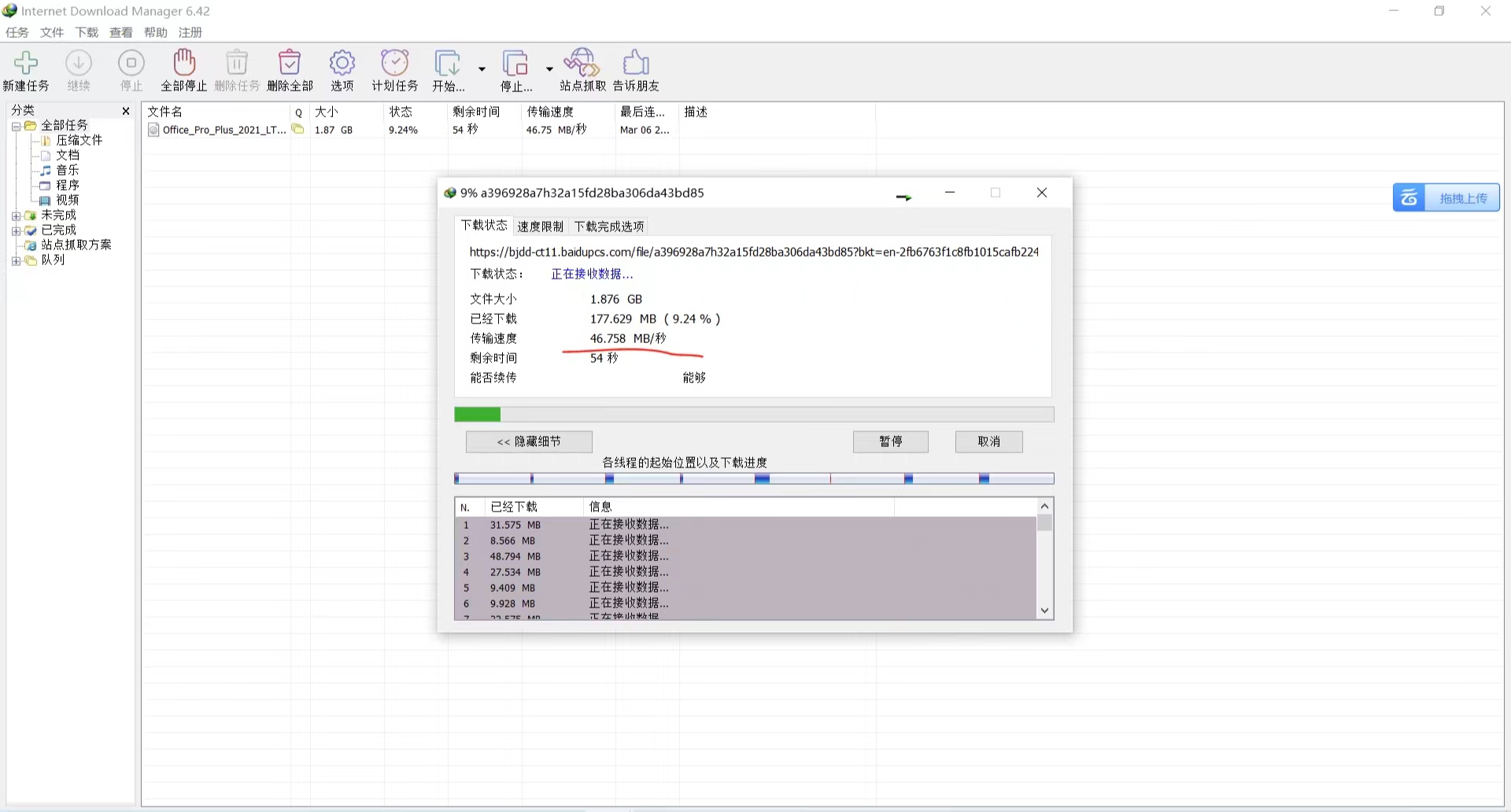Sort list by 剩余时间 column header
The height and width of the screenshot is (812, 1511).
click(x=485, y=112)
